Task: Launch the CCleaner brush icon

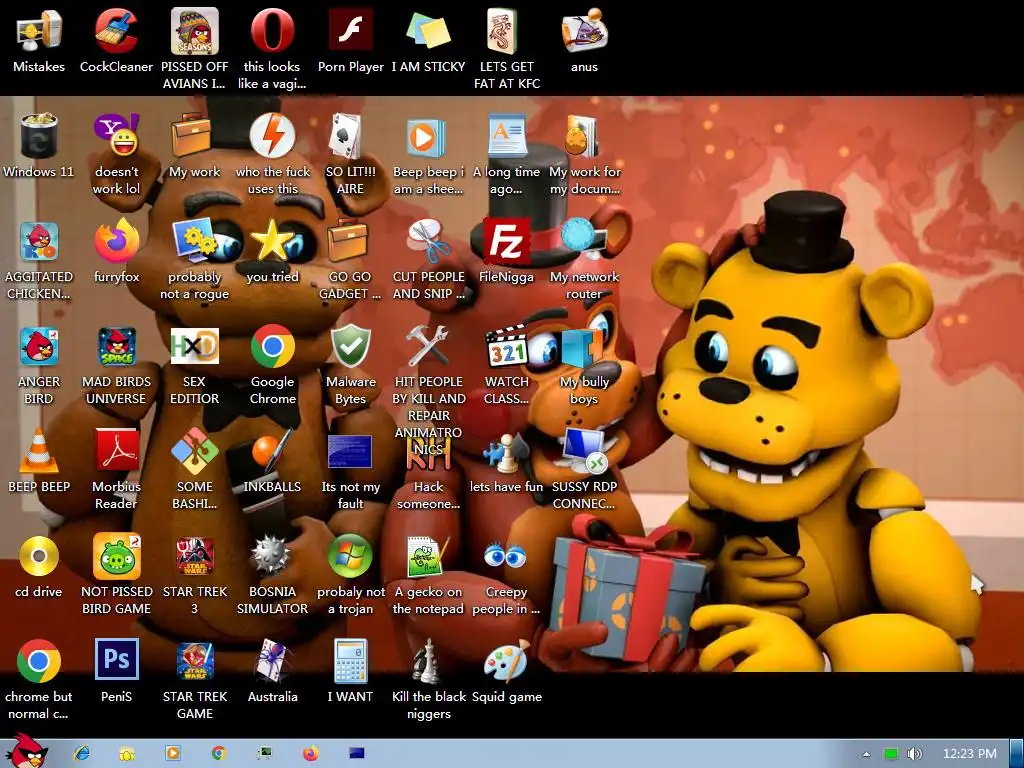Action: point(116,31)
